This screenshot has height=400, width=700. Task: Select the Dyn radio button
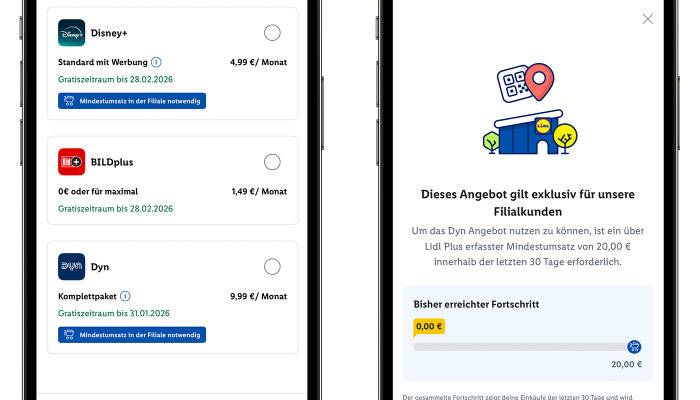[x=272, y=267]
